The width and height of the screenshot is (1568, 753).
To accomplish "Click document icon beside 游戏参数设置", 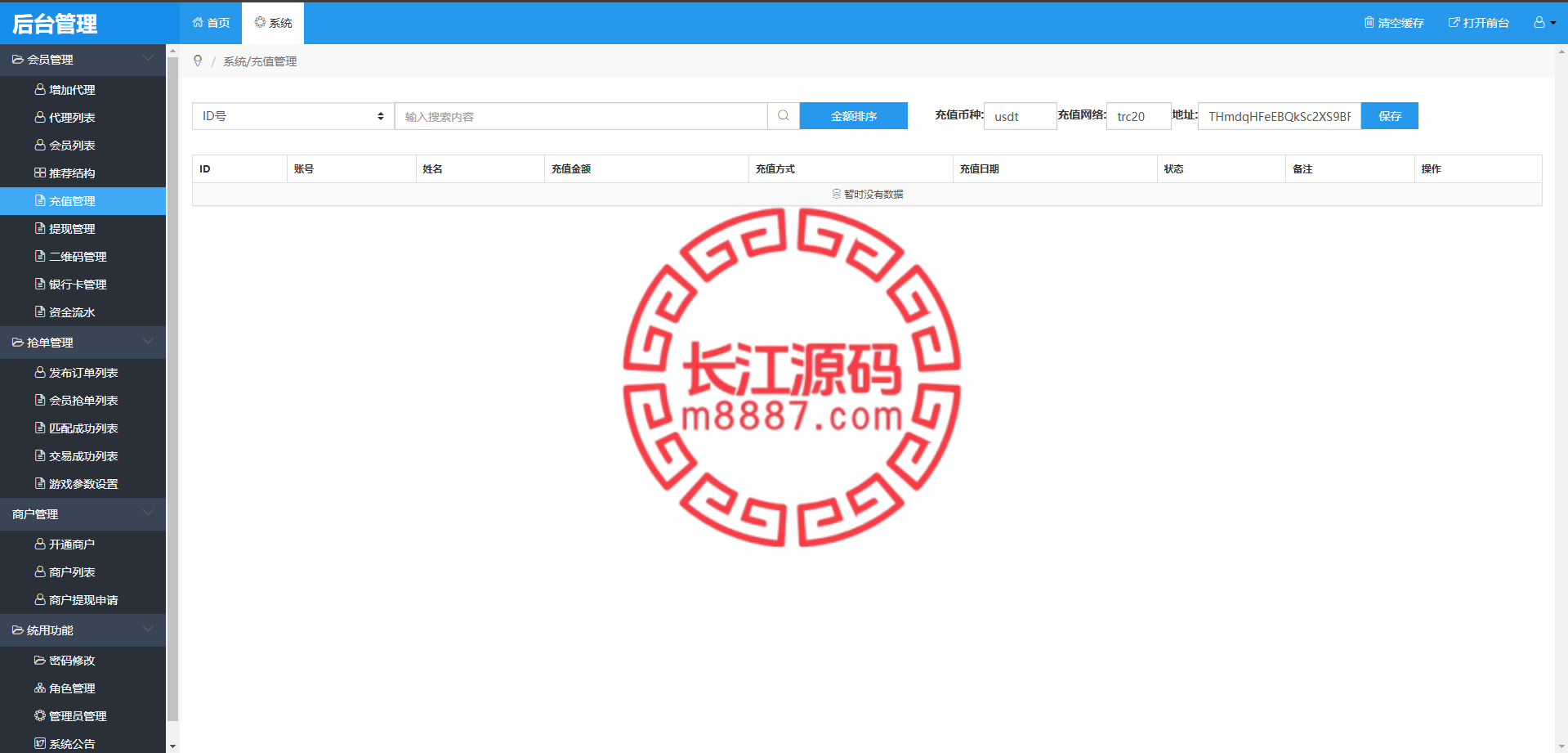I will click(40, 483).
